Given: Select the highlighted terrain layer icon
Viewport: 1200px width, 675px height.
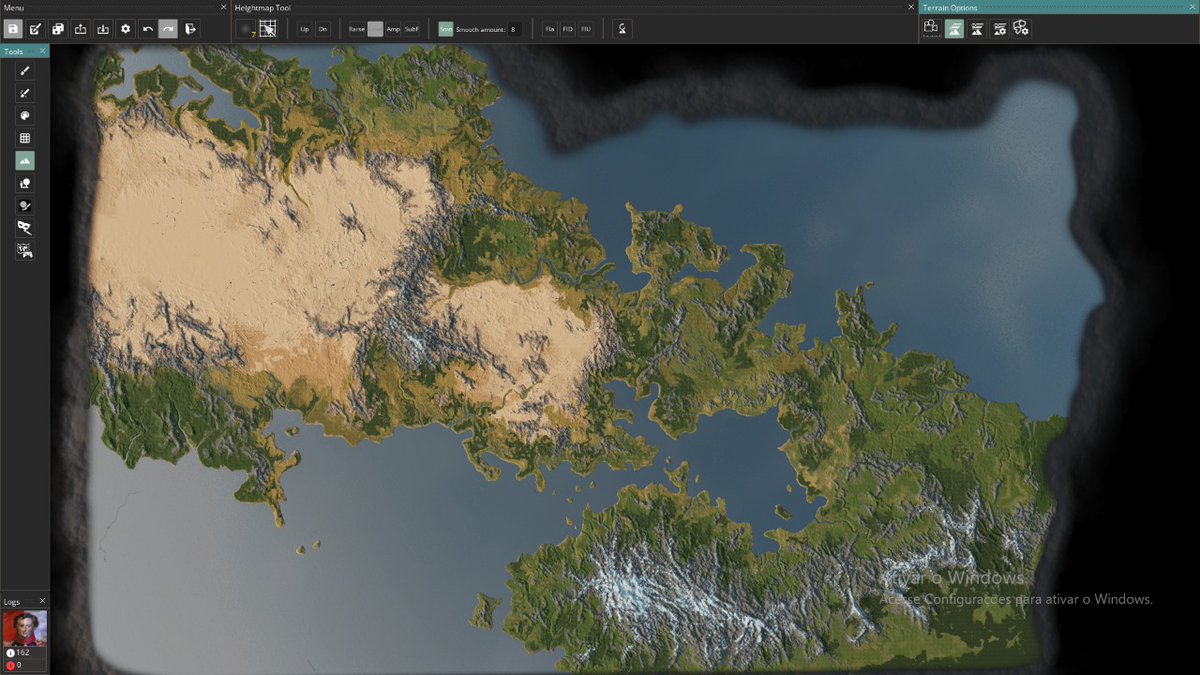Looking at the screenshot, I should pos(954,29).
